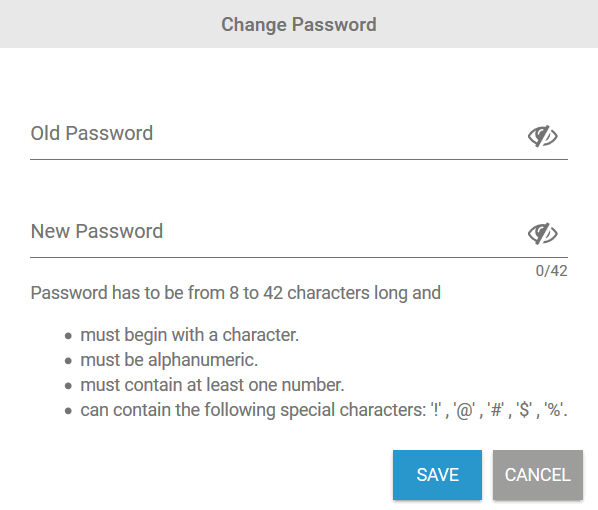Click the '8 to 42 characters long' hint line

(236, 293)
